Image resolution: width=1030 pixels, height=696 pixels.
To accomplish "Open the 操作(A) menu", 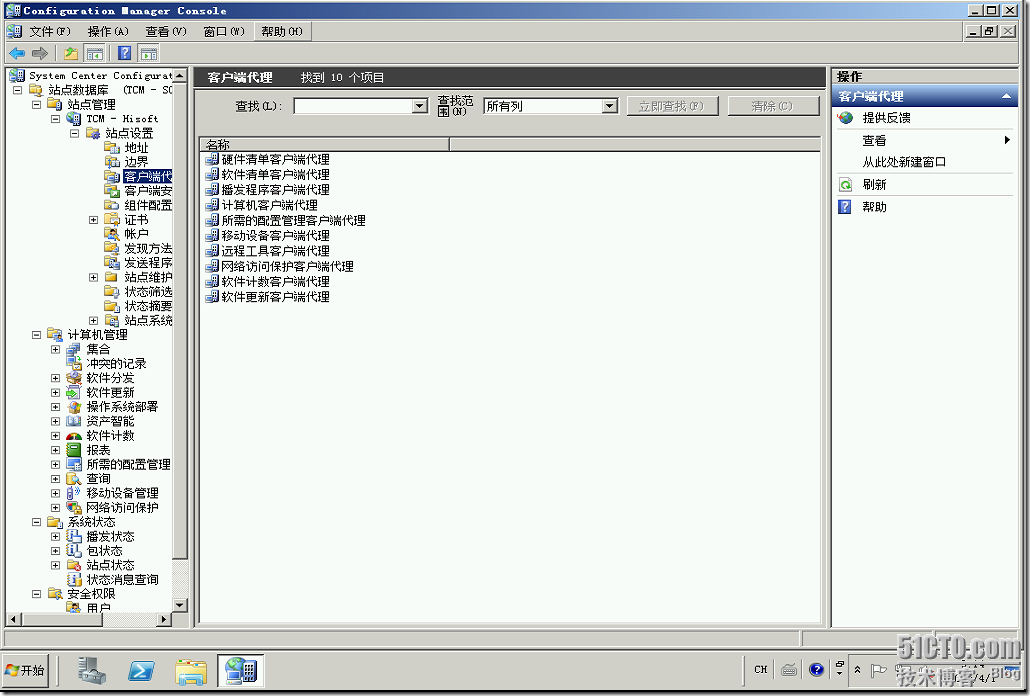I will point(108,32).
